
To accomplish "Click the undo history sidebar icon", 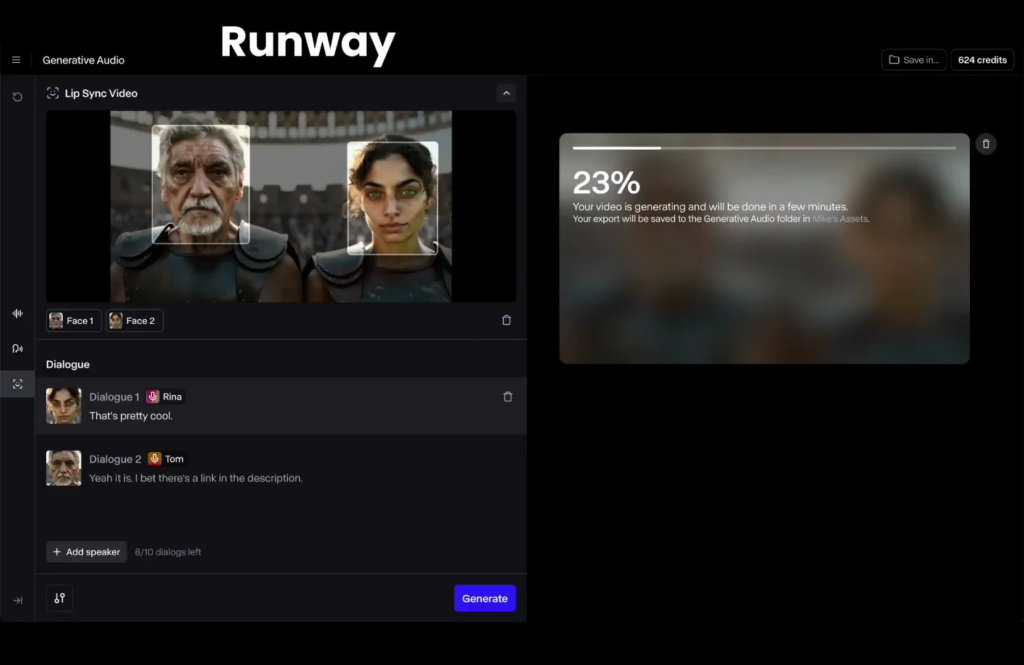I will (17, 97).
